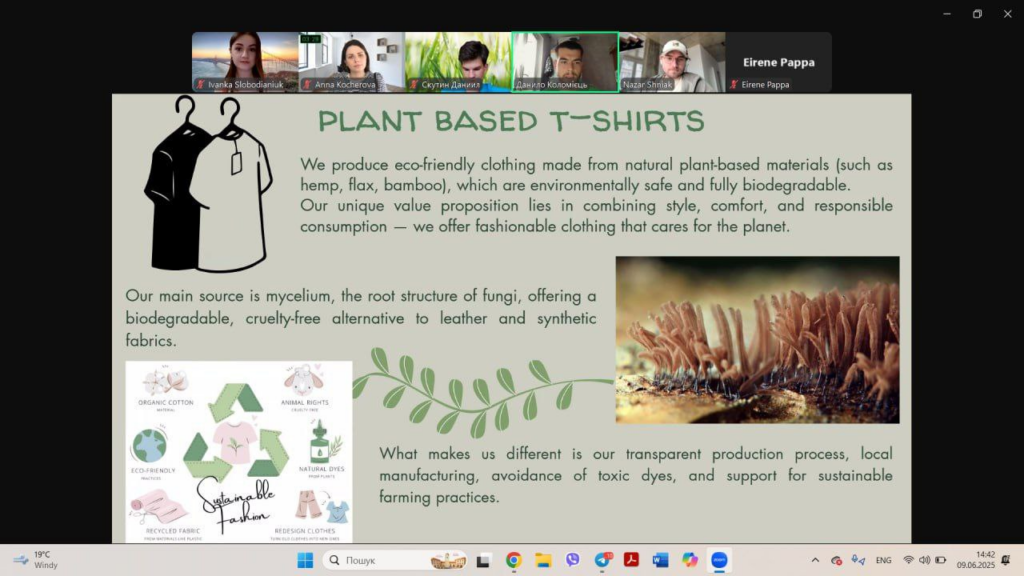Open the notifications bell icon
This screenshot has width=1024, height=576.
1006,560
